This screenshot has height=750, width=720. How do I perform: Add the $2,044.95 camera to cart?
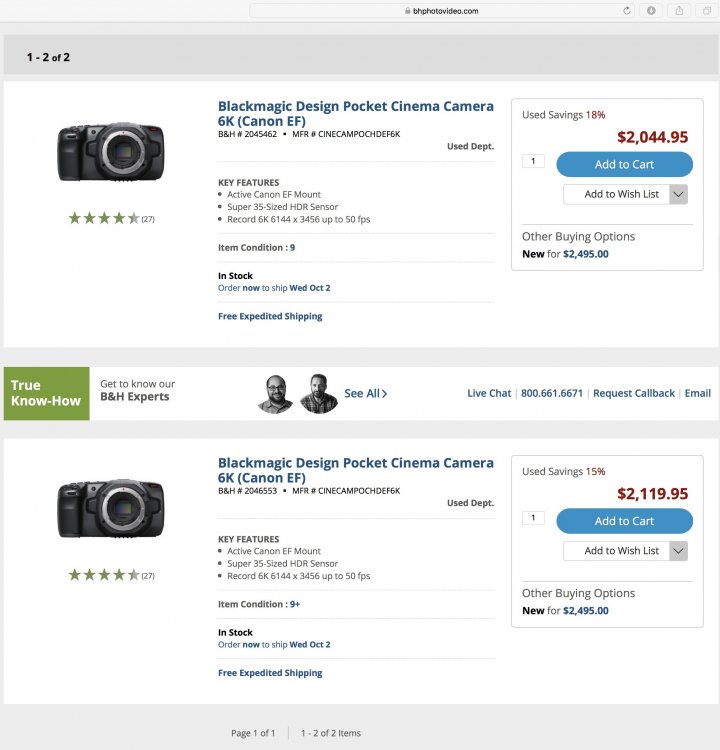[624, 164]
